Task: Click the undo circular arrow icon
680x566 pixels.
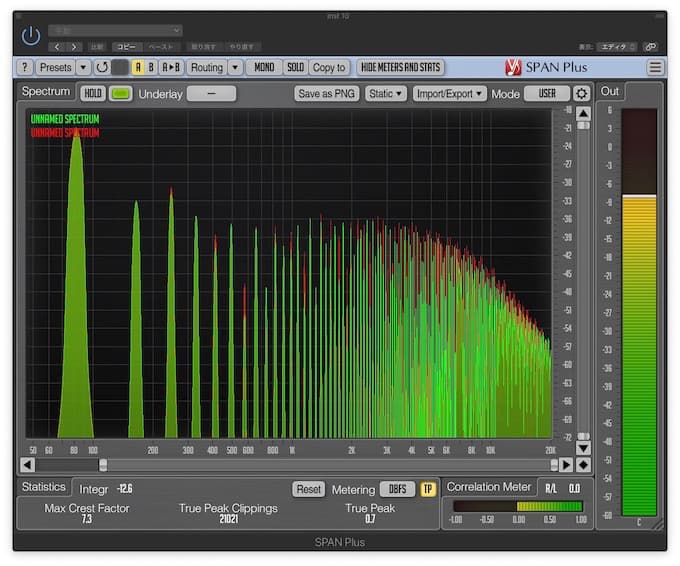Action: pos(102,67)
